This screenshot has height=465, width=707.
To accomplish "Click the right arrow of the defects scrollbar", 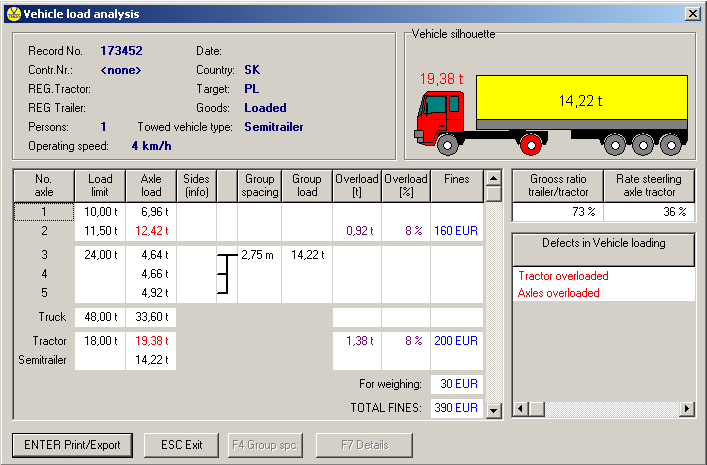I will click(x=686, y=409).
